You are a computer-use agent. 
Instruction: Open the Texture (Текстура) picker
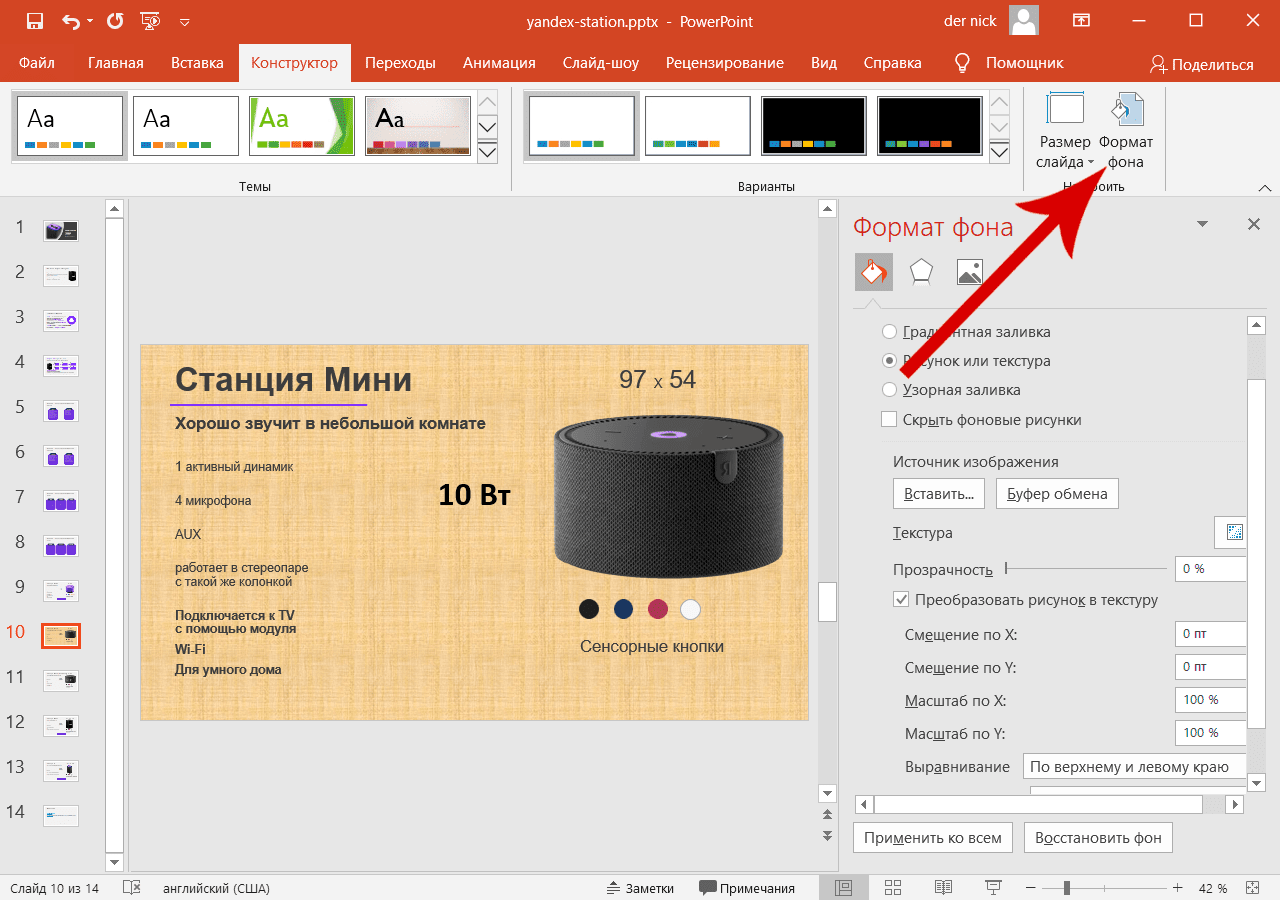pos(1229,533)
